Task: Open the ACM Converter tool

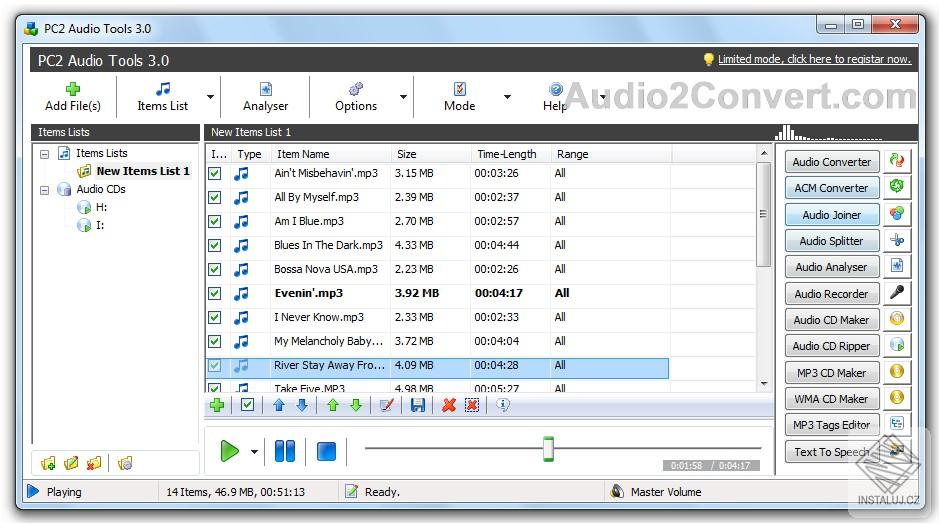Action: tap(832, 188)
